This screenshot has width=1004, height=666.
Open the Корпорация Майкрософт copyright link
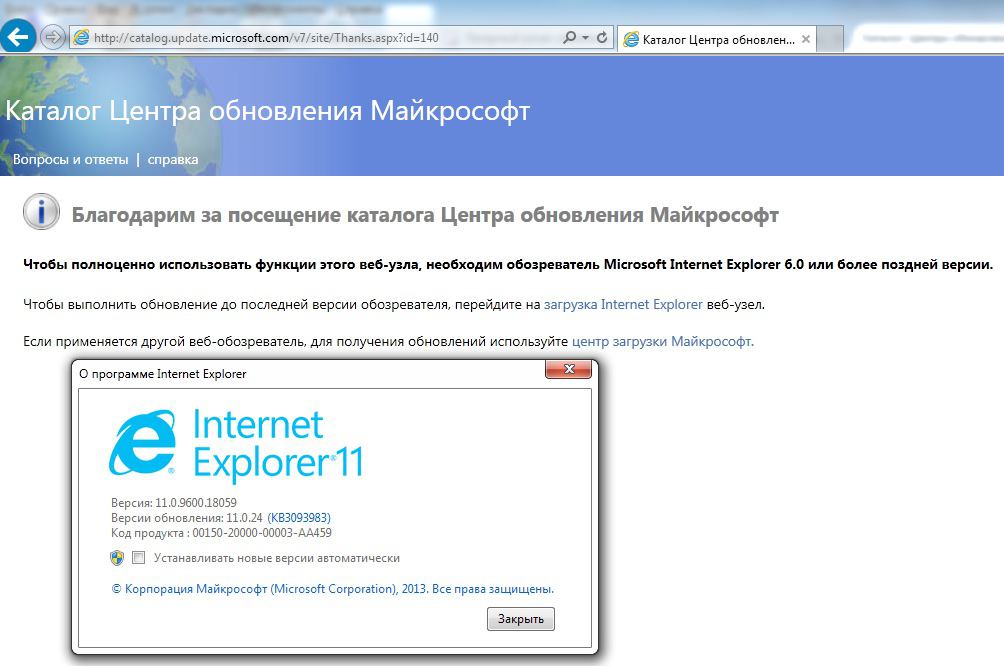tap(333, 589)
